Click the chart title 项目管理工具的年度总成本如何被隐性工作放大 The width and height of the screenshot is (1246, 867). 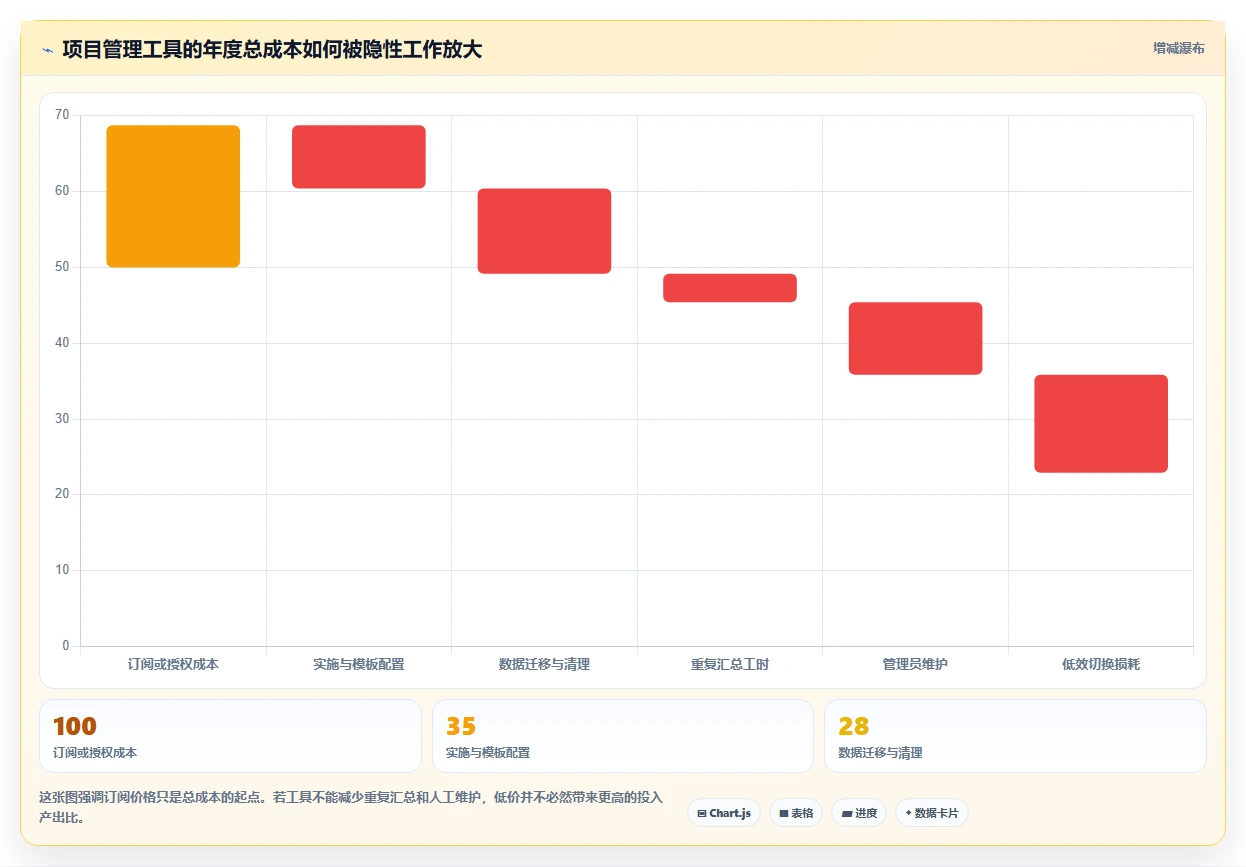pyautogui.click(x=272, y=50)
